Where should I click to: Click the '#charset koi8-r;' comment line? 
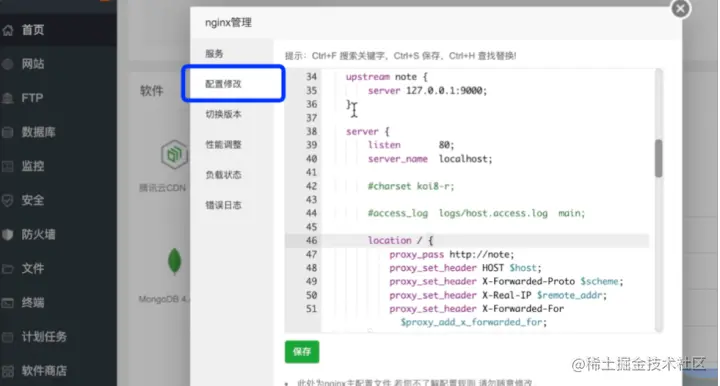point(411,186)
